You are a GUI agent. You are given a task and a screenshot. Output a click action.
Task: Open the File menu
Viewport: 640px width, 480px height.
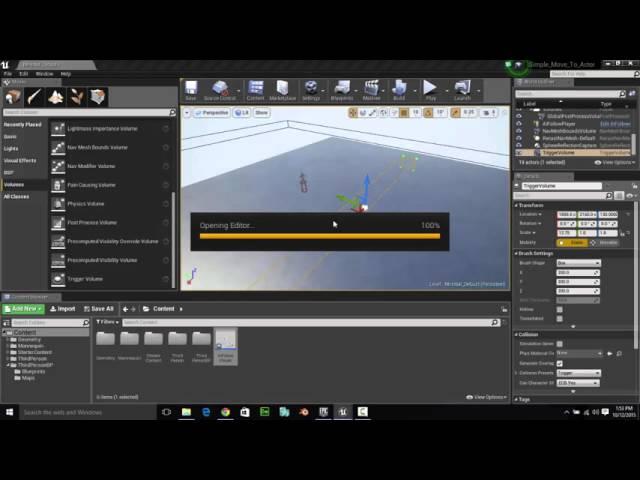(8, 74)
